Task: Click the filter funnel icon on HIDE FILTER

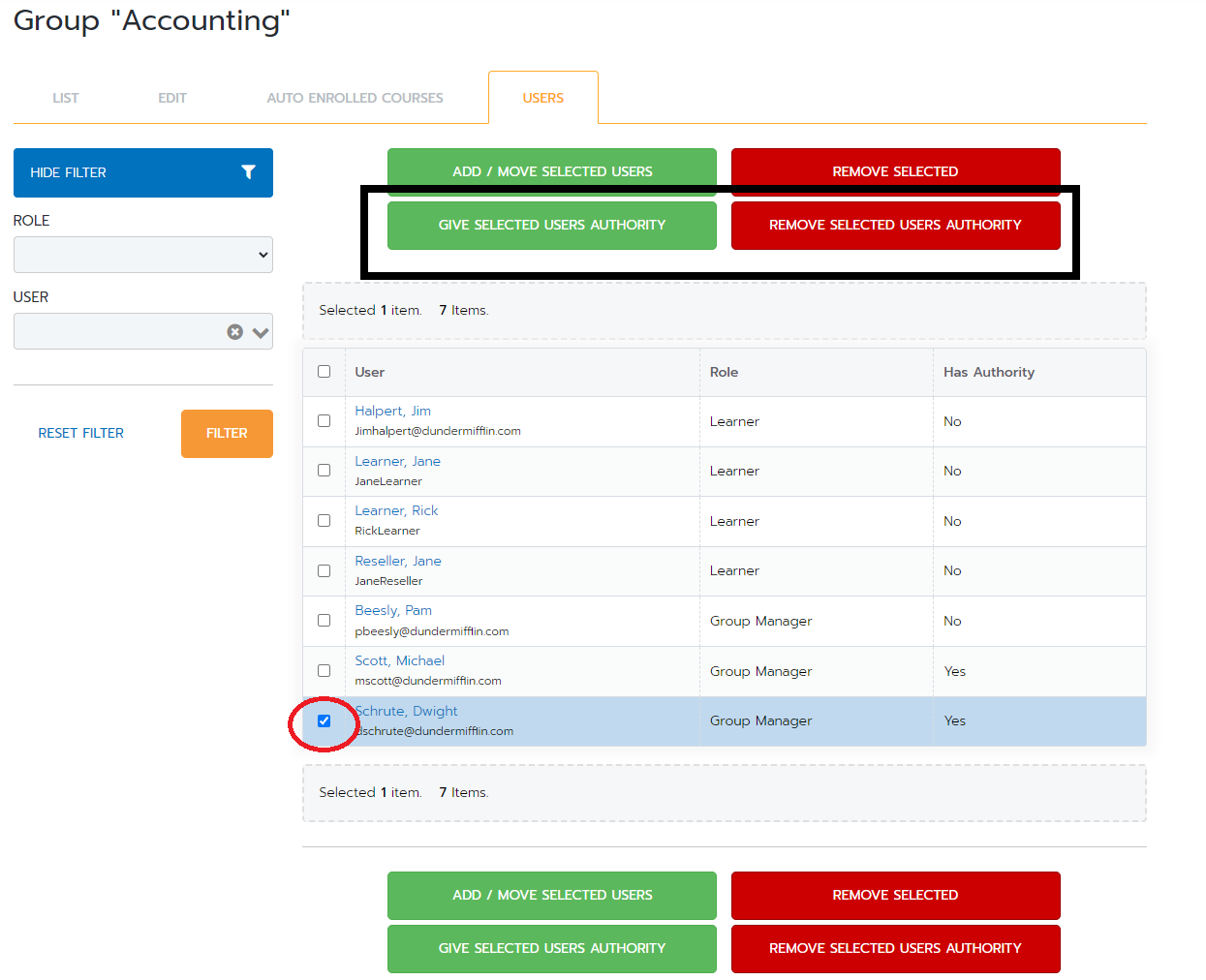Action: (x=250, y=172)
